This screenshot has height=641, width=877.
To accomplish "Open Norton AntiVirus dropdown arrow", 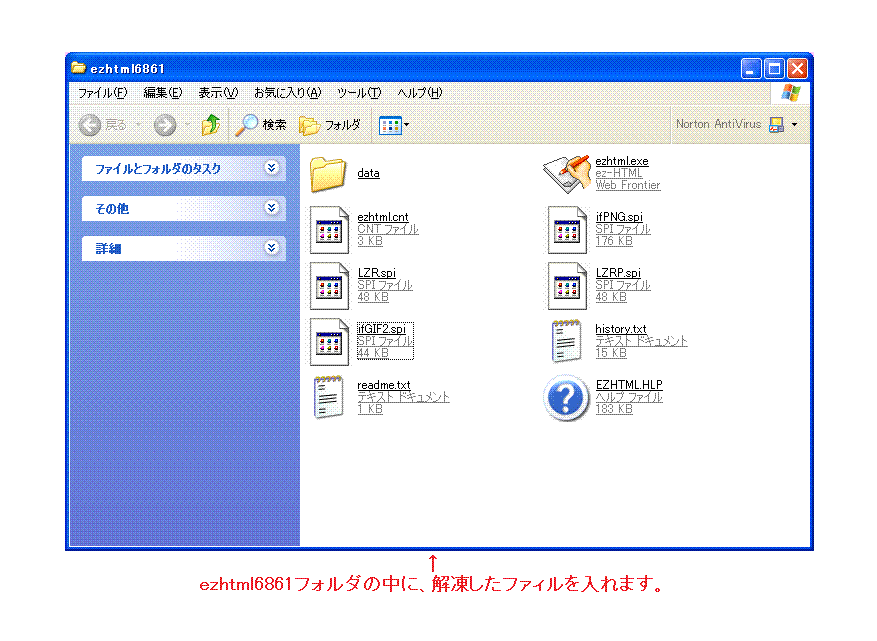I will pos(794,124).
